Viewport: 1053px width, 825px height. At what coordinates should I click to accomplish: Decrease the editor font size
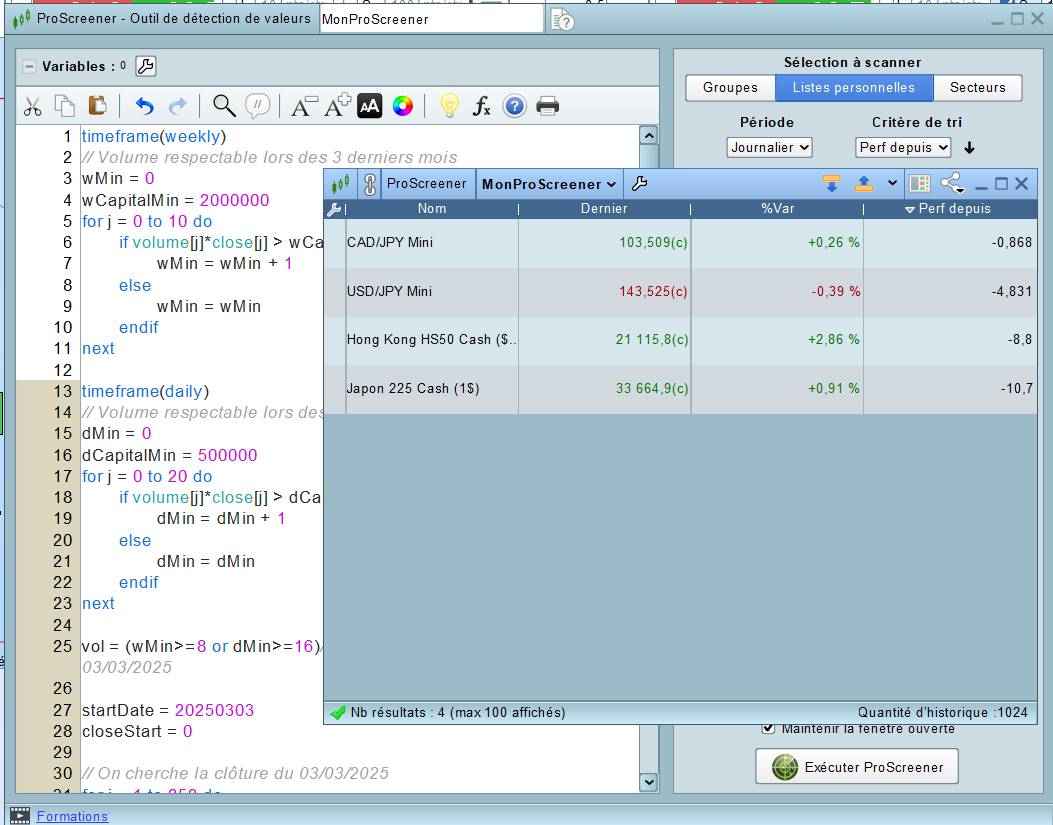tap(304, 106)
